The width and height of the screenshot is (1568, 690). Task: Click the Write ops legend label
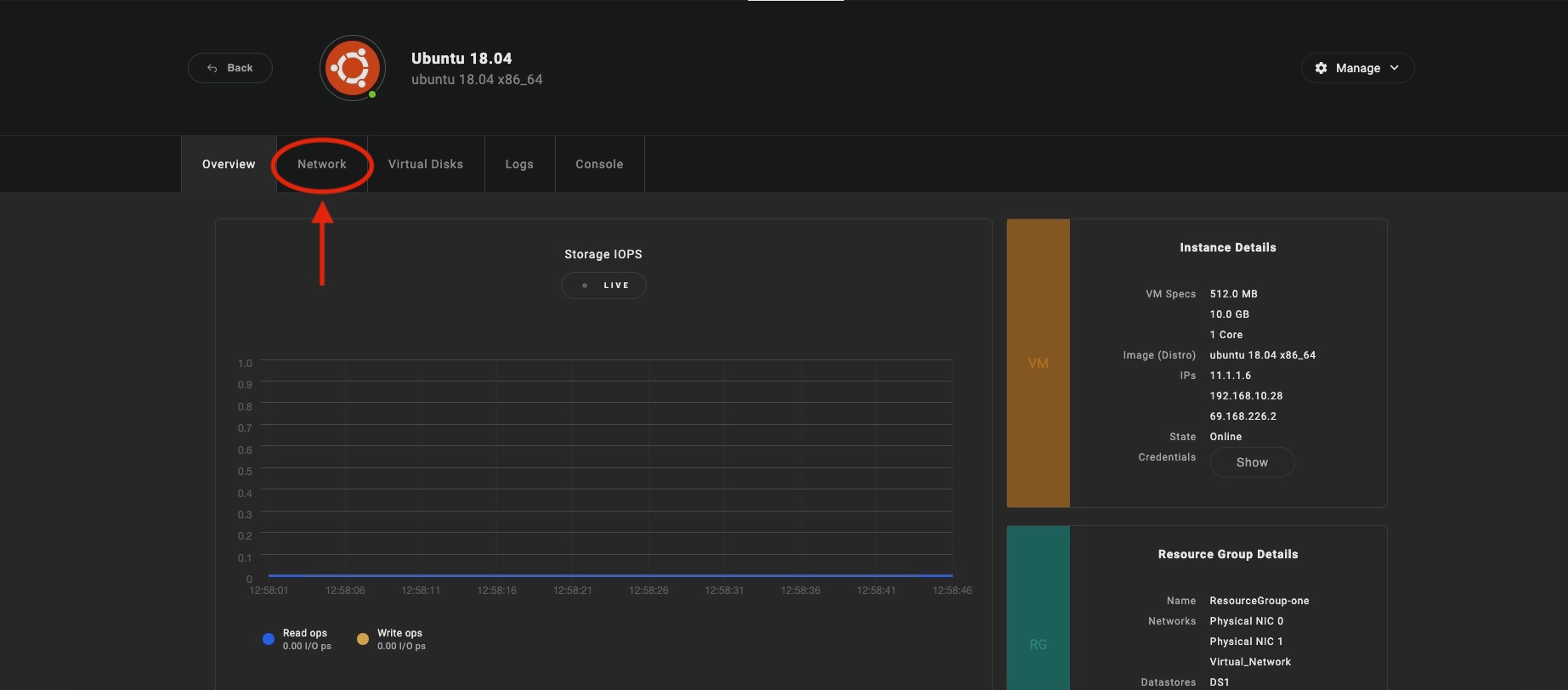(x=399, y=633)
